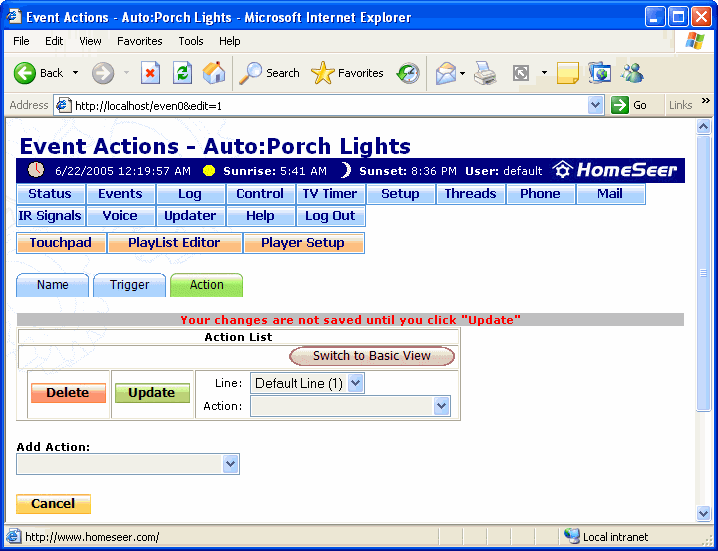Click the green Update button
The width and height of the screenshot is (718, 551).
tap(152, 393)
